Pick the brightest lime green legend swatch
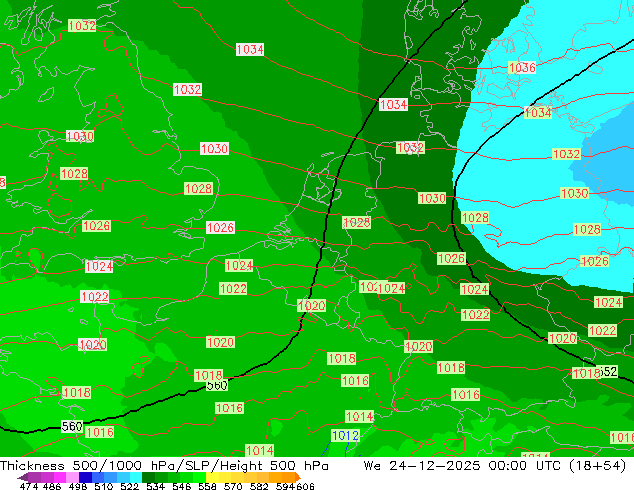This screenshot has width=634, height=490. pyautogui.click(x=199, y=477)
